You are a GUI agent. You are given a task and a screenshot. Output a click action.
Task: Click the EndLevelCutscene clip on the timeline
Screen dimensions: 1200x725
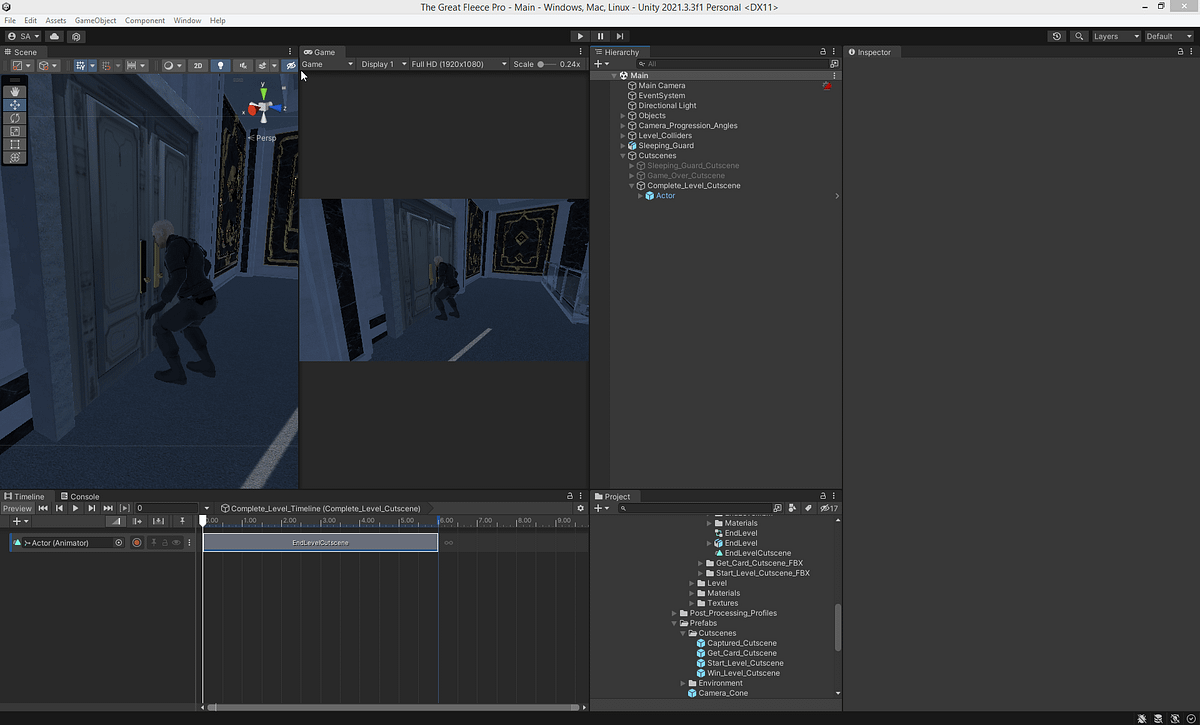pyautogui.click(x=320, y=542)
